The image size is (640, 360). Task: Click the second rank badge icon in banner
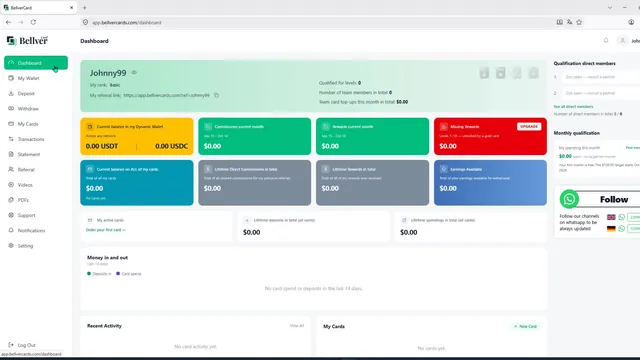500,73
